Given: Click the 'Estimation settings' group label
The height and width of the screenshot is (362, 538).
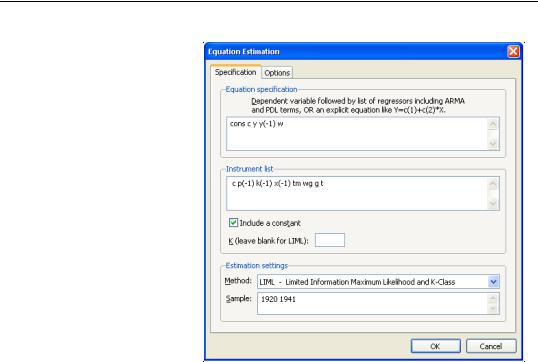Looking at the screenshot, I should pyautogui.click(x=257, y=266).
